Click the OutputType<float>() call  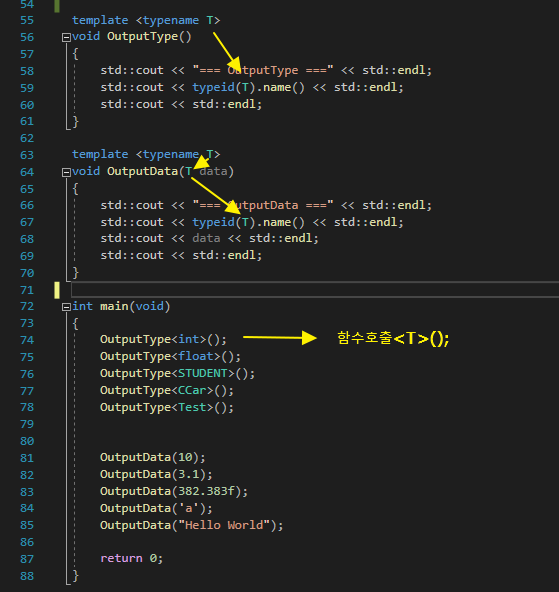[x=170, y=356]
